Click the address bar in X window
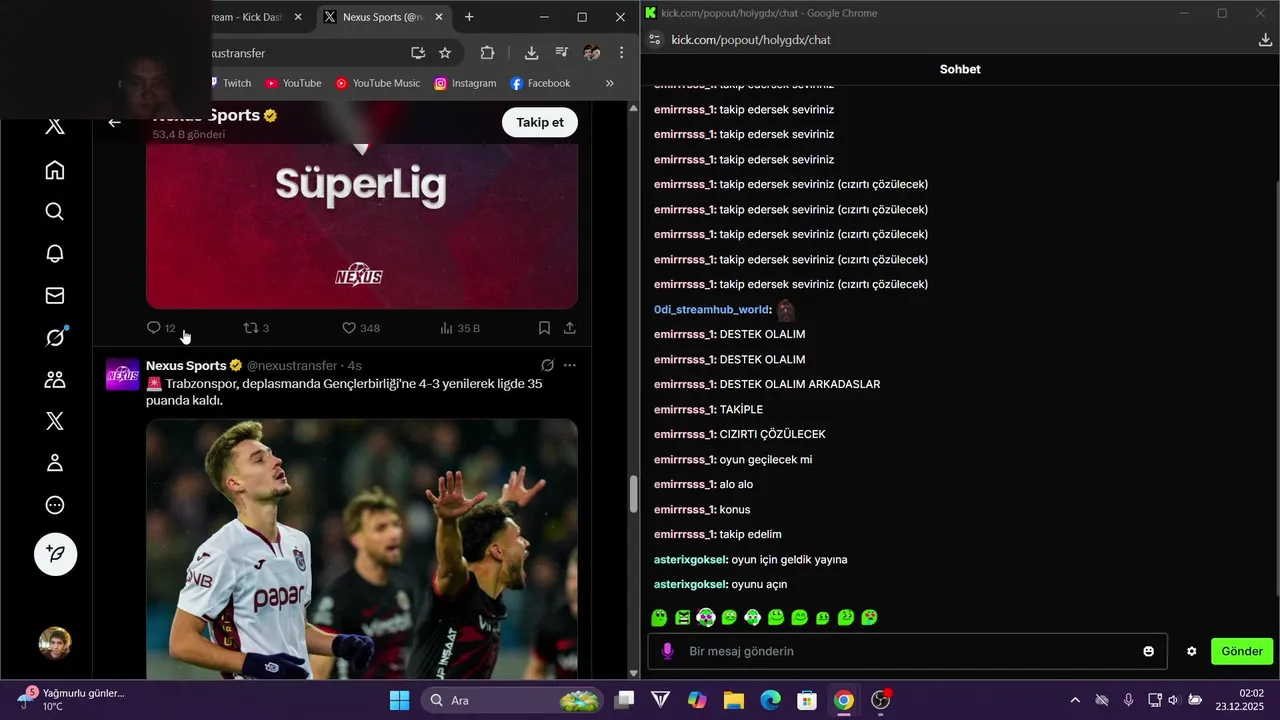1280x720 pixels. coord(305,53)
